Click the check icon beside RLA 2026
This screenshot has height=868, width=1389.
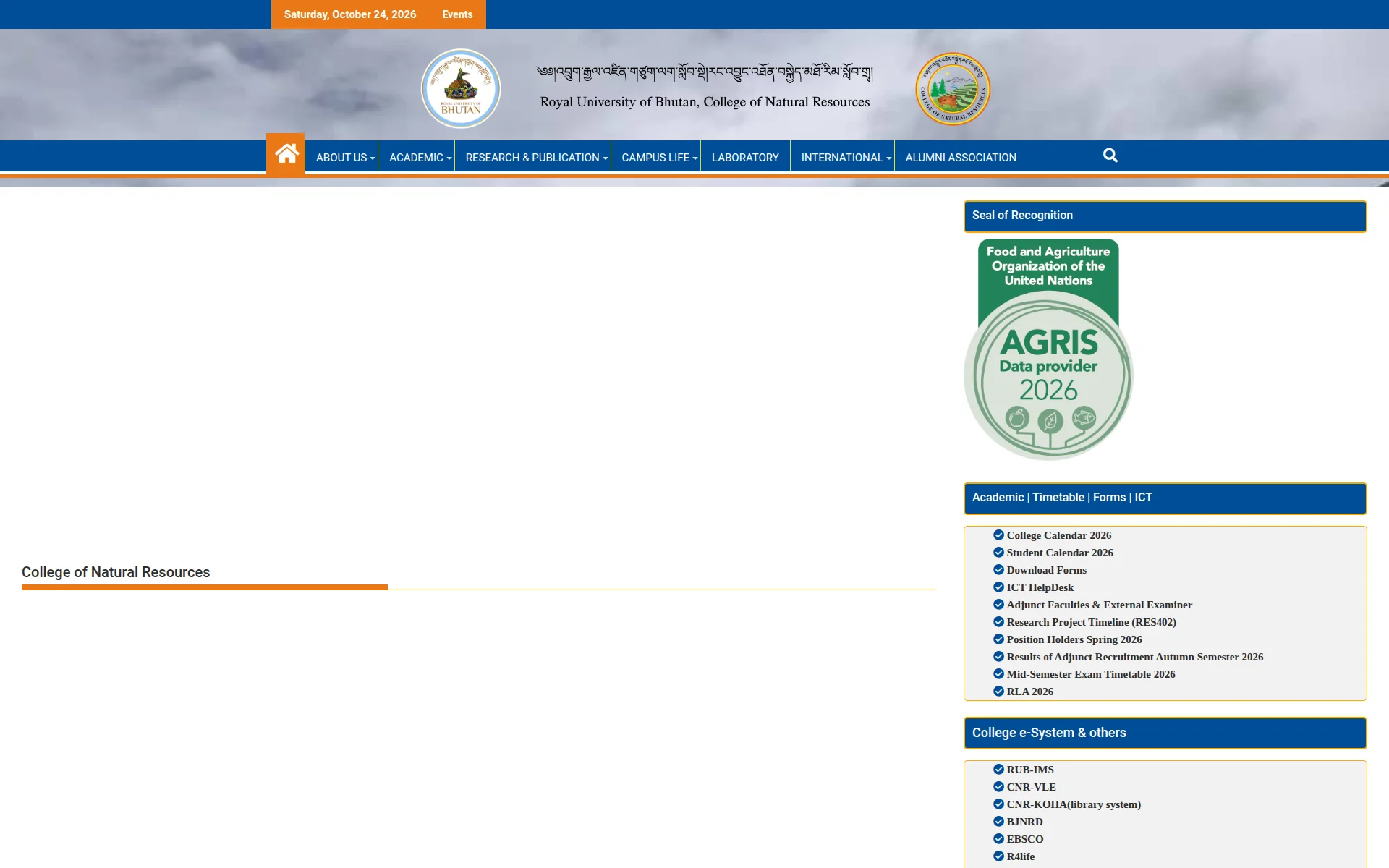tap(998, 692)
